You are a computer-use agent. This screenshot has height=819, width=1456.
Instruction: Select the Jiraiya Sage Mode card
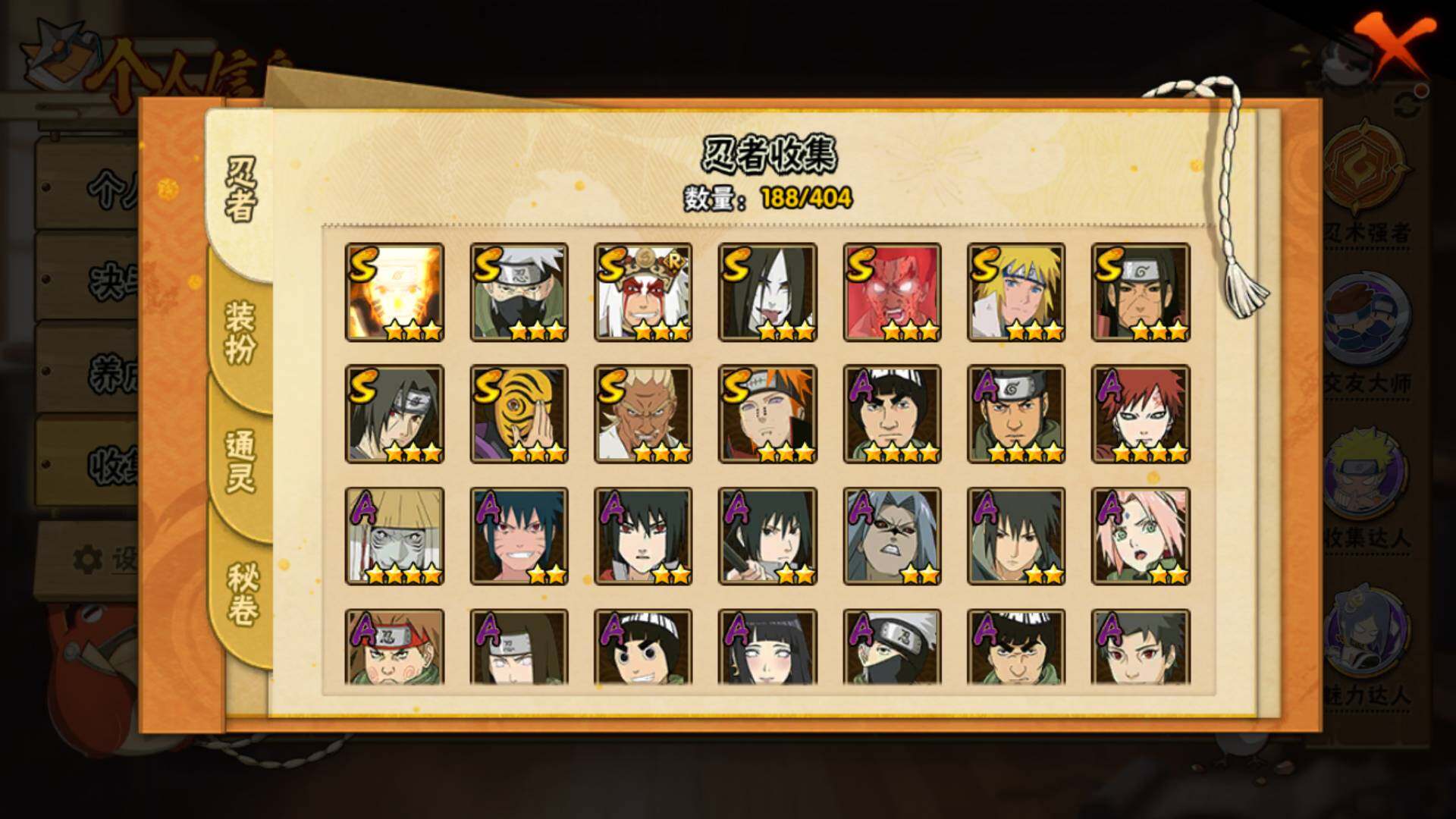pyautogui.click(x=643, y=292)
